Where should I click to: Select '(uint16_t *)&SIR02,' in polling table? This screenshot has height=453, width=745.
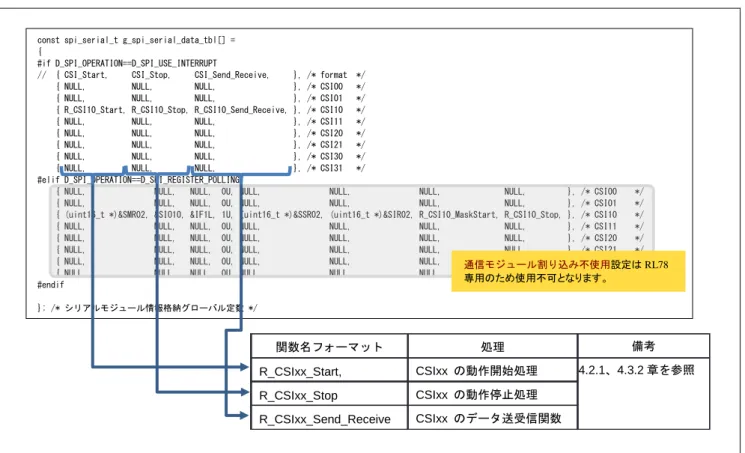[x=371, y=215]
